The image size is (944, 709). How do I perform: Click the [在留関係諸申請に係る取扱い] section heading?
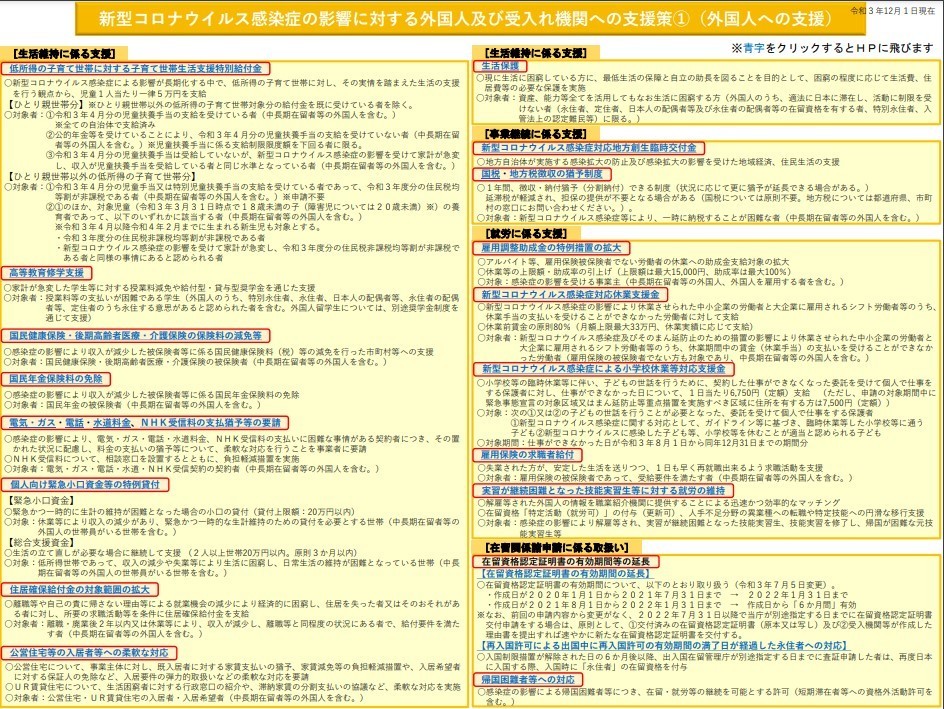(556, 548)
